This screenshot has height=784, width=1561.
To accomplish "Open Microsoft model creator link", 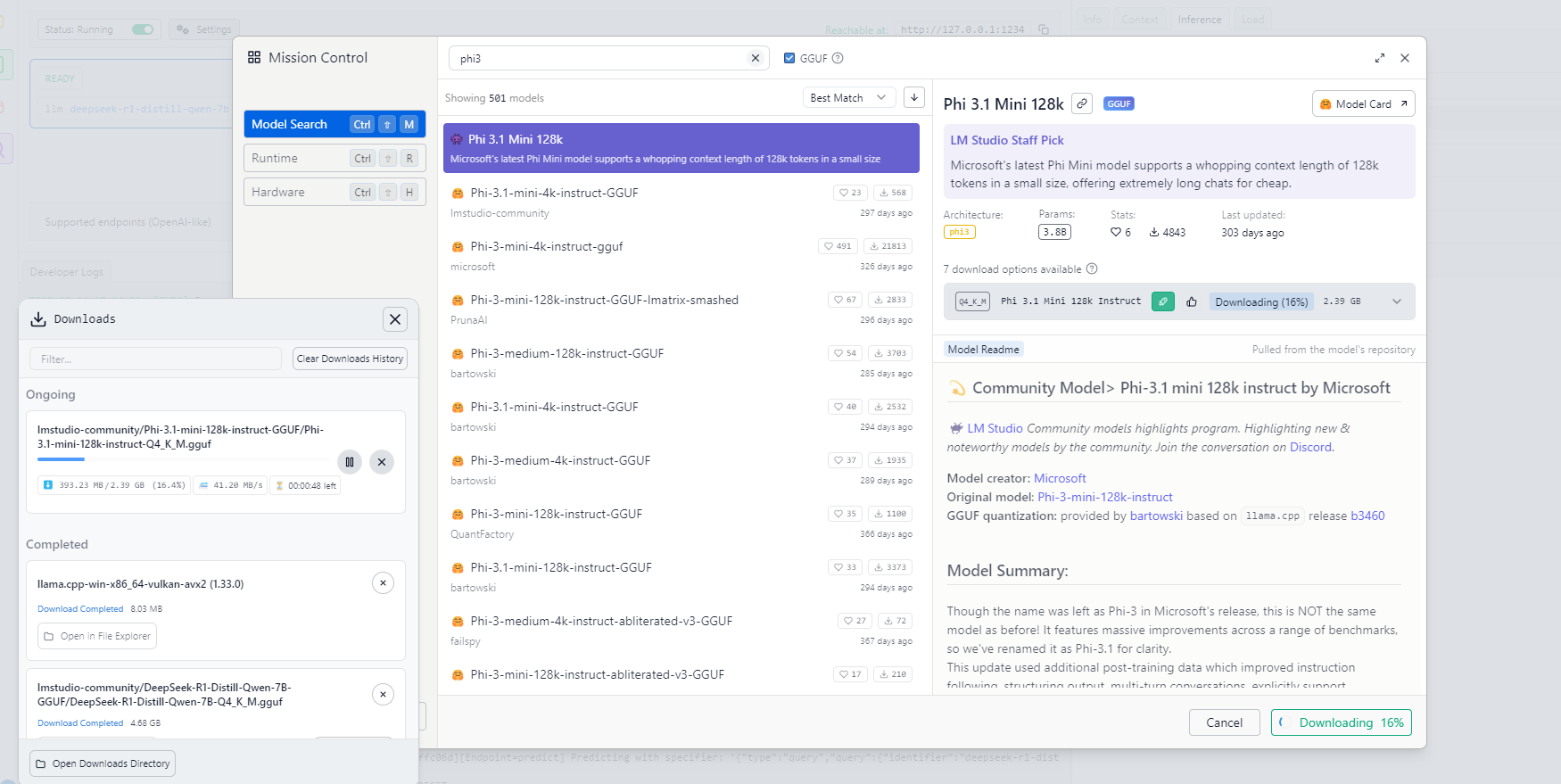I will tap(1060, 478).
